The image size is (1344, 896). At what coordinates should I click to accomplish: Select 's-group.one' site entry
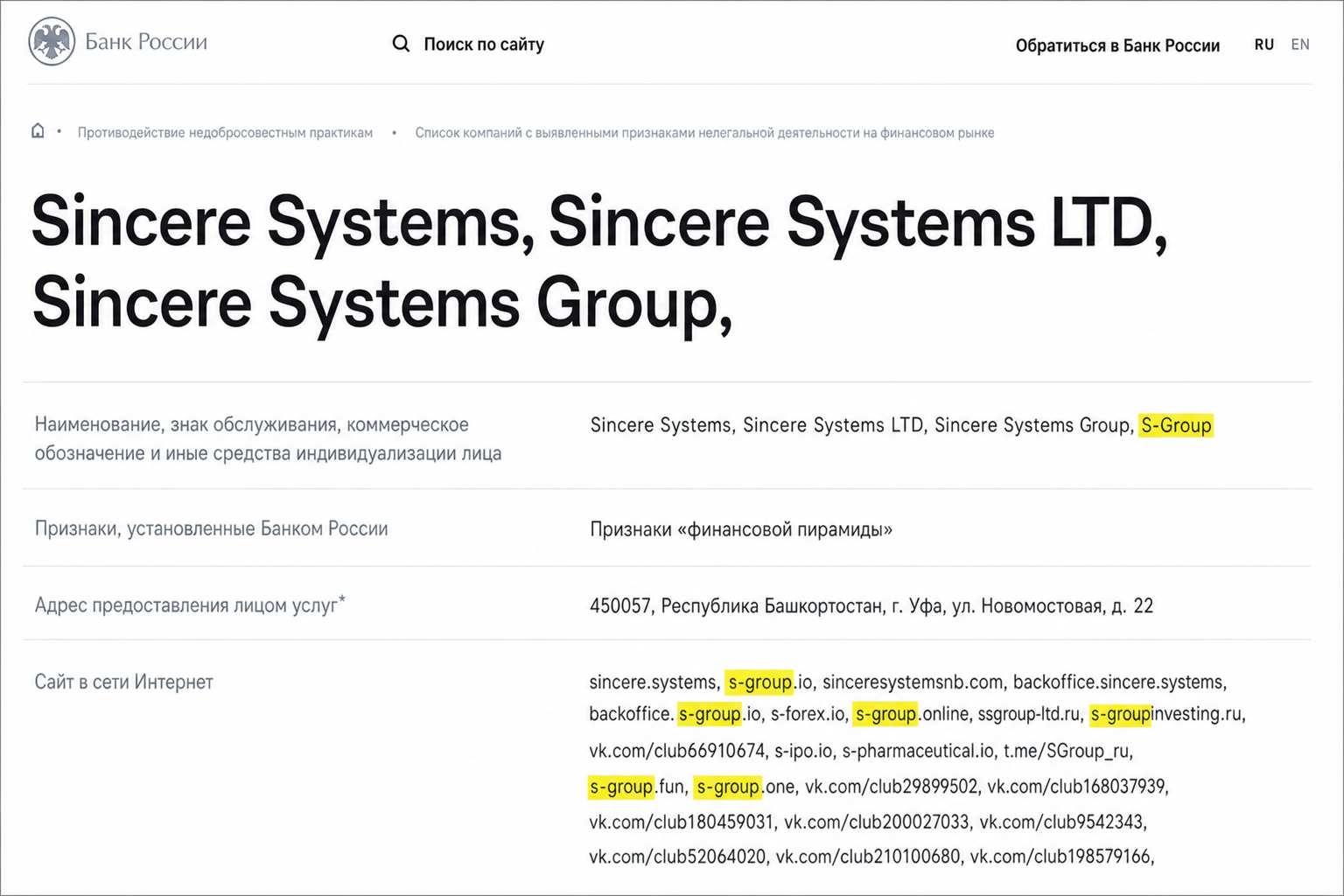(x=745, y=787)
